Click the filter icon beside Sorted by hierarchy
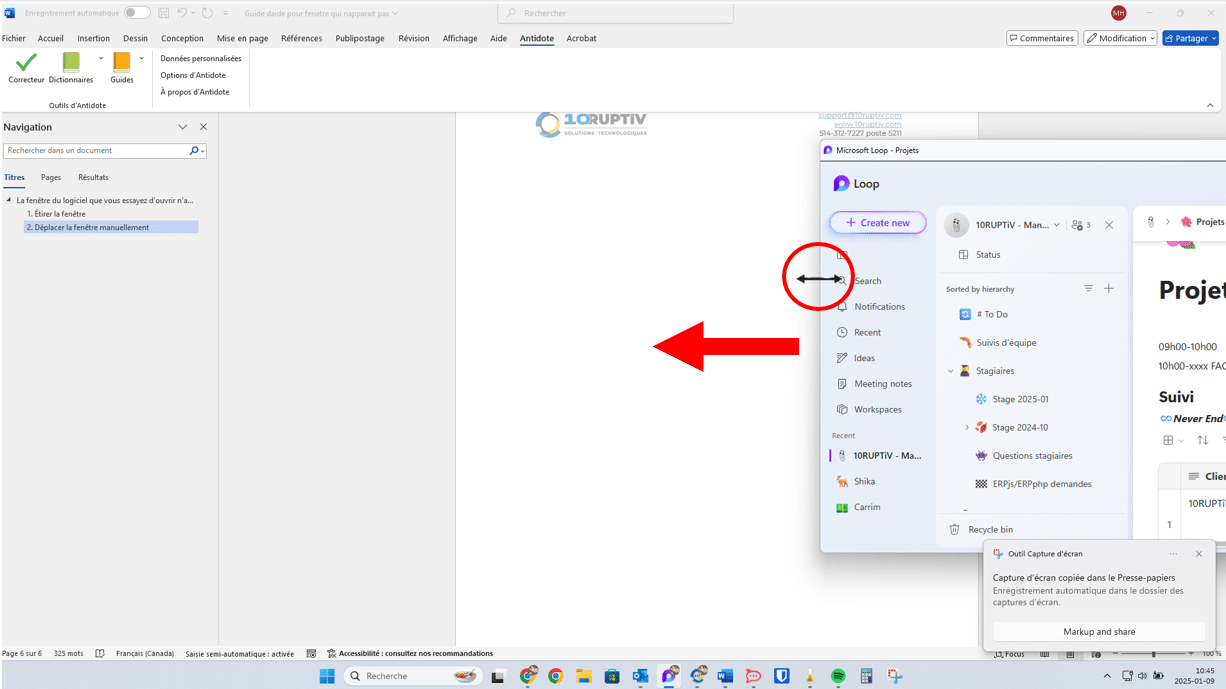Screen dimensions: 1226x689 [1088, 289]
